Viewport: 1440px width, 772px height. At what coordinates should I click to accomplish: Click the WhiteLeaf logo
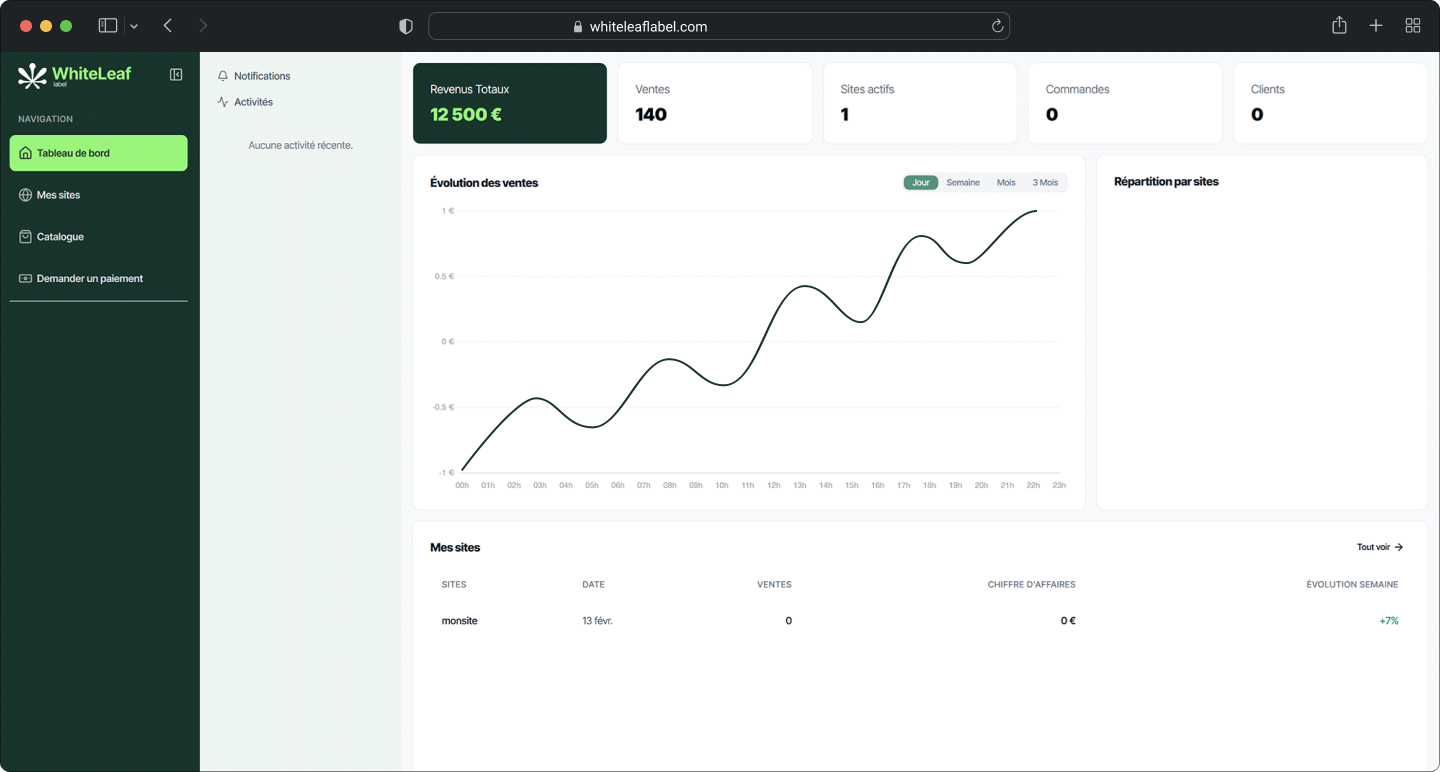point(75,75)
